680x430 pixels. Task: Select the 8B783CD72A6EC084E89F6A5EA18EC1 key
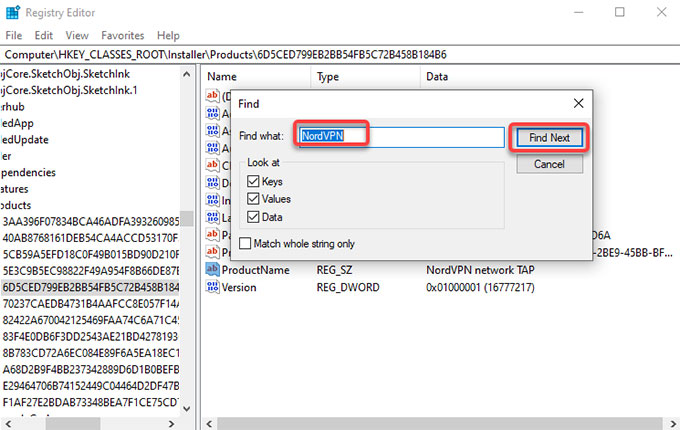pyautogui.click(x=91, y=353)
